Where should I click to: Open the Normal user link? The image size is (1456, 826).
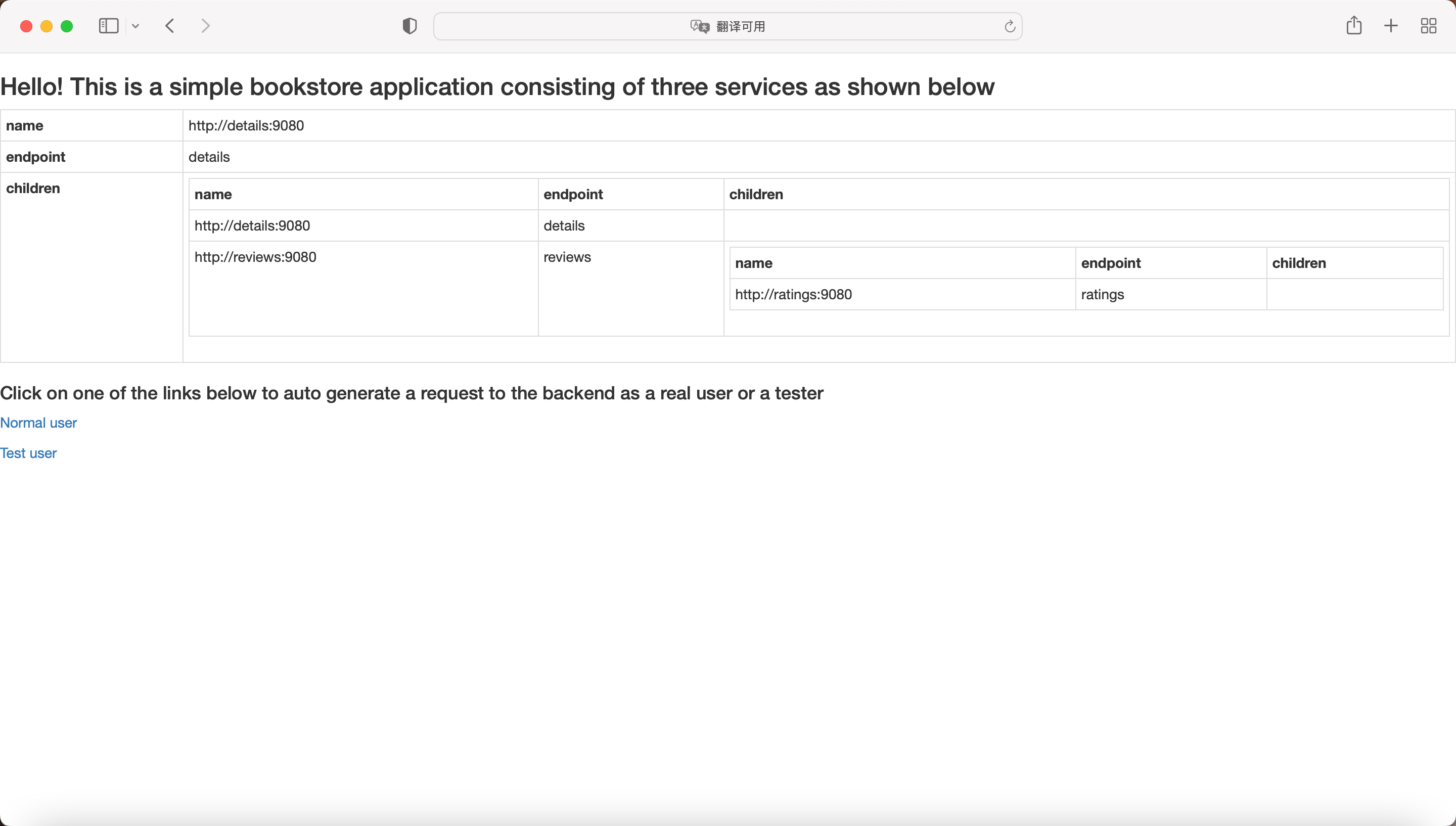(x=38, y=423)
